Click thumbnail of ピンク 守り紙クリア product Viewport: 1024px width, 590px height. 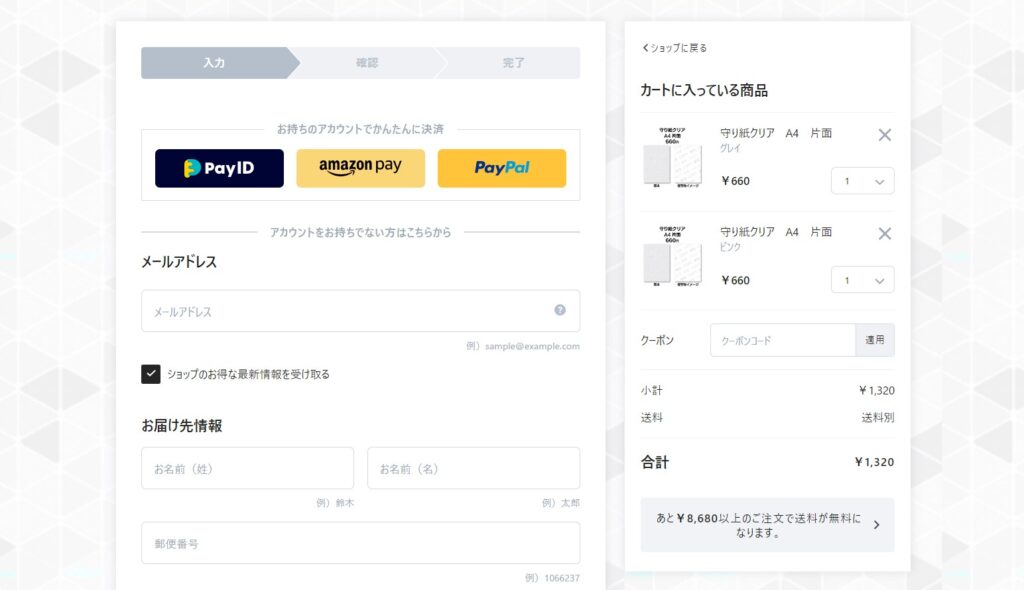coord(673,256)
